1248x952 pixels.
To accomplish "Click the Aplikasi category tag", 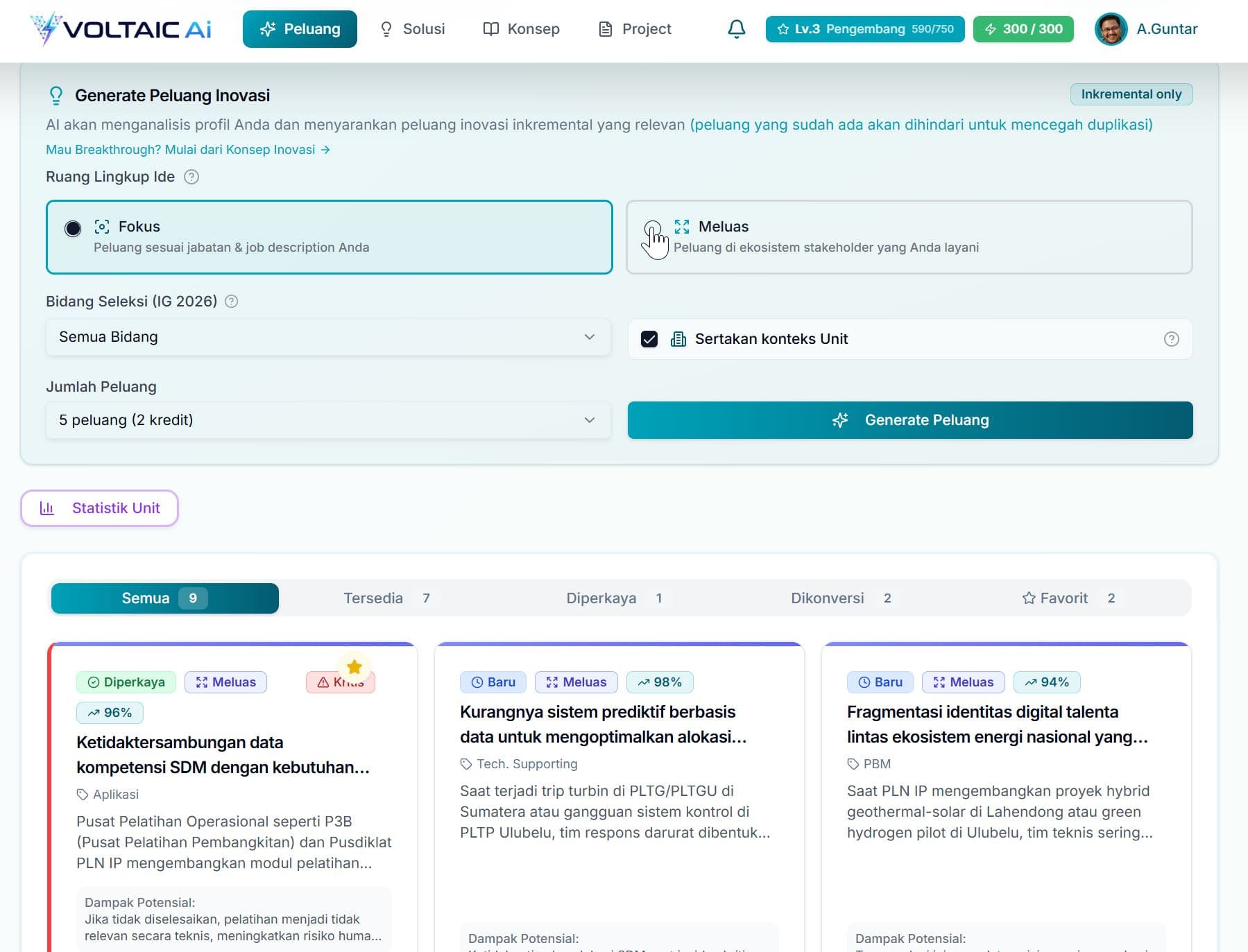I will click(x=108, y=795).
